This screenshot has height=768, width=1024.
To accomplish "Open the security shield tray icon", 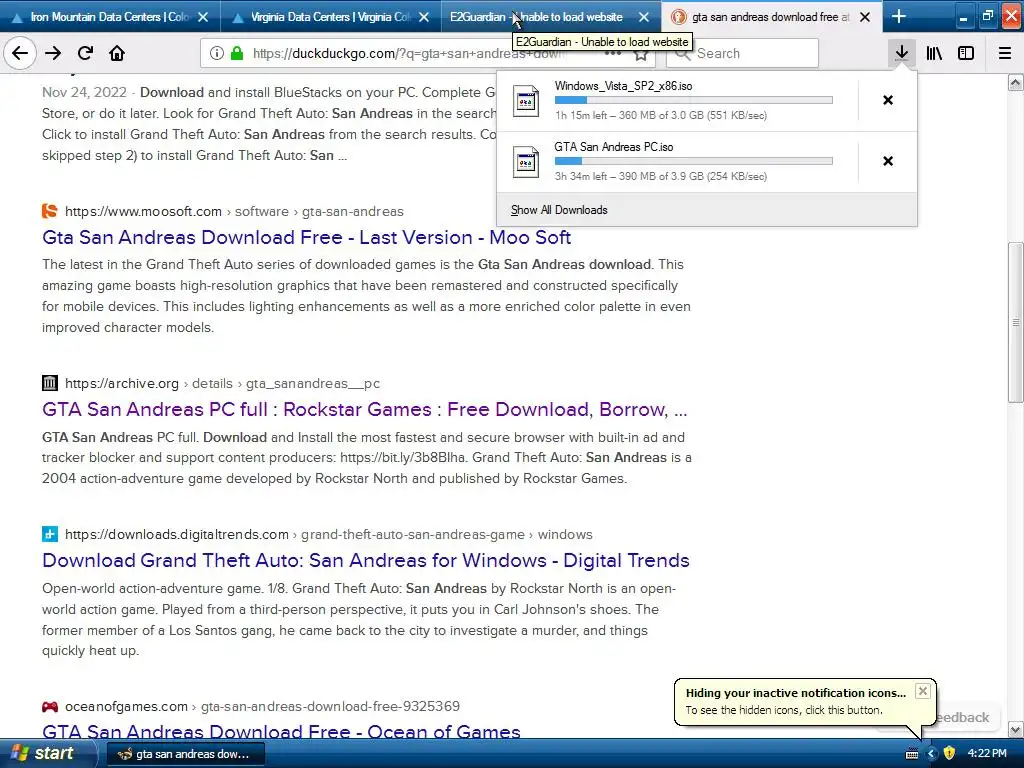I will (x=950, y=754).
